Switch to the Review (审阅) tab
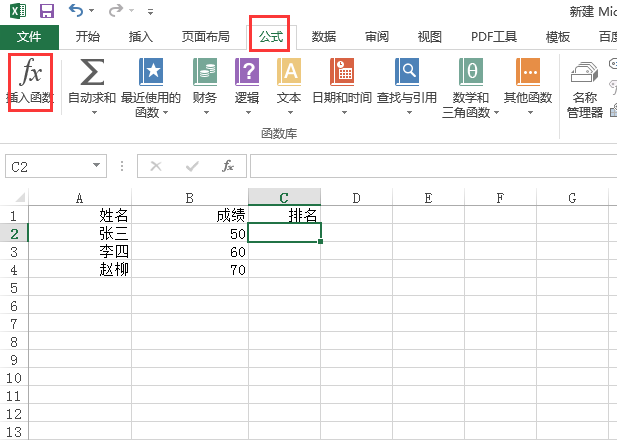The image size is (617, 440). (377, 37)
